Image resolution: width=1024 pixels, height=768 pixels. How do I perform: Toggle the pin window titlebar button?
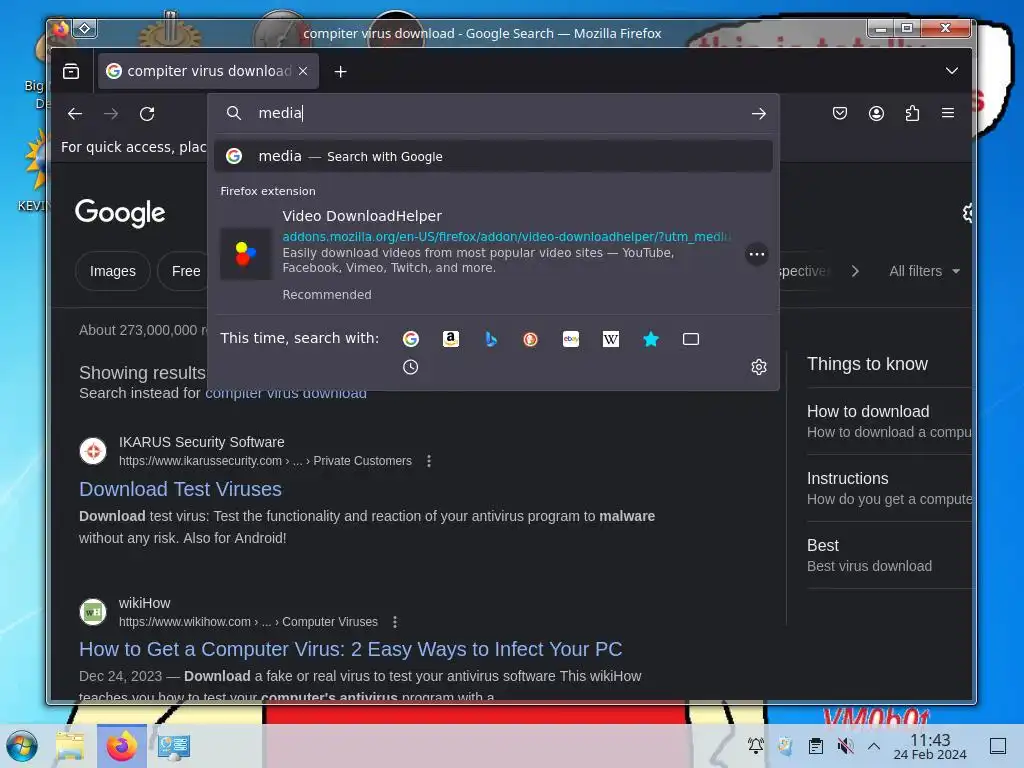(x=85, y=29)
